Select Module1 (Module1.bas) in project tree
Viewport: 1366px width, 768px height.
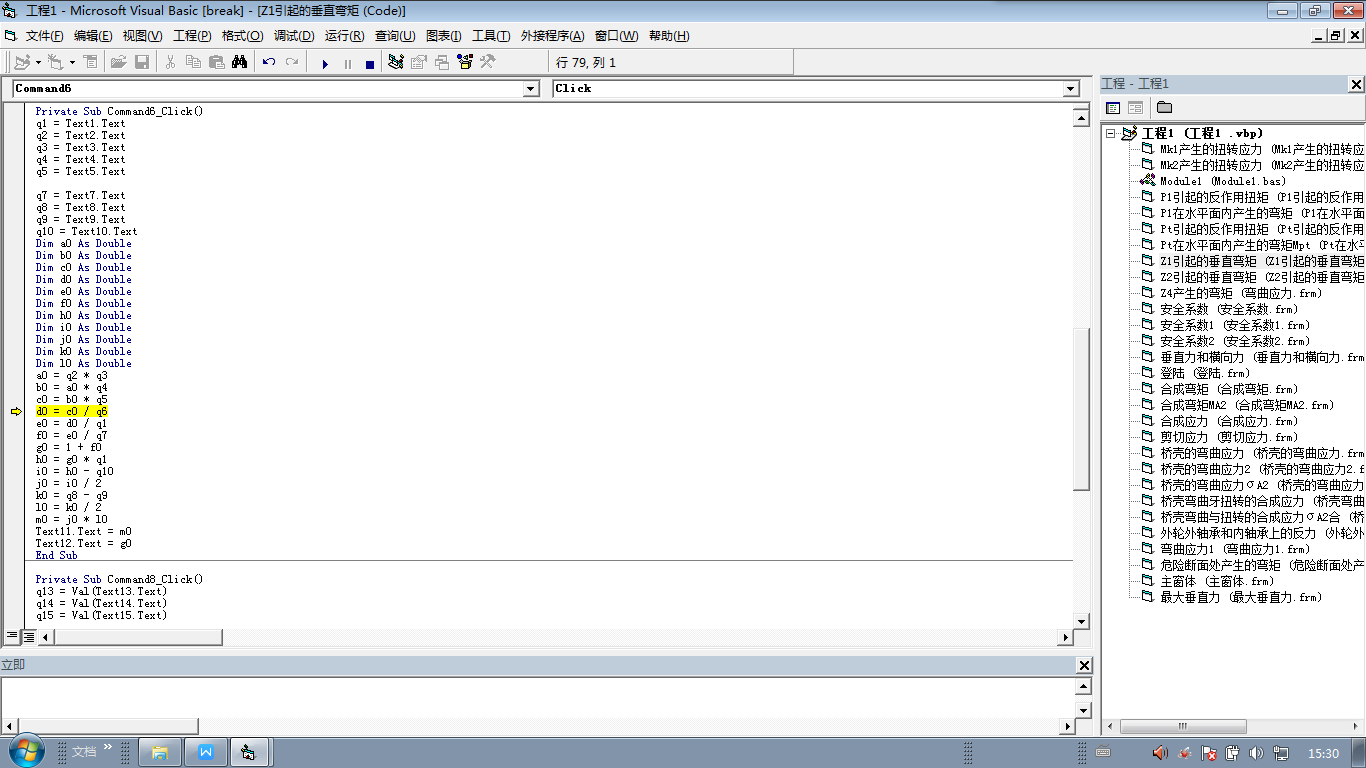tap(1223, 181)
